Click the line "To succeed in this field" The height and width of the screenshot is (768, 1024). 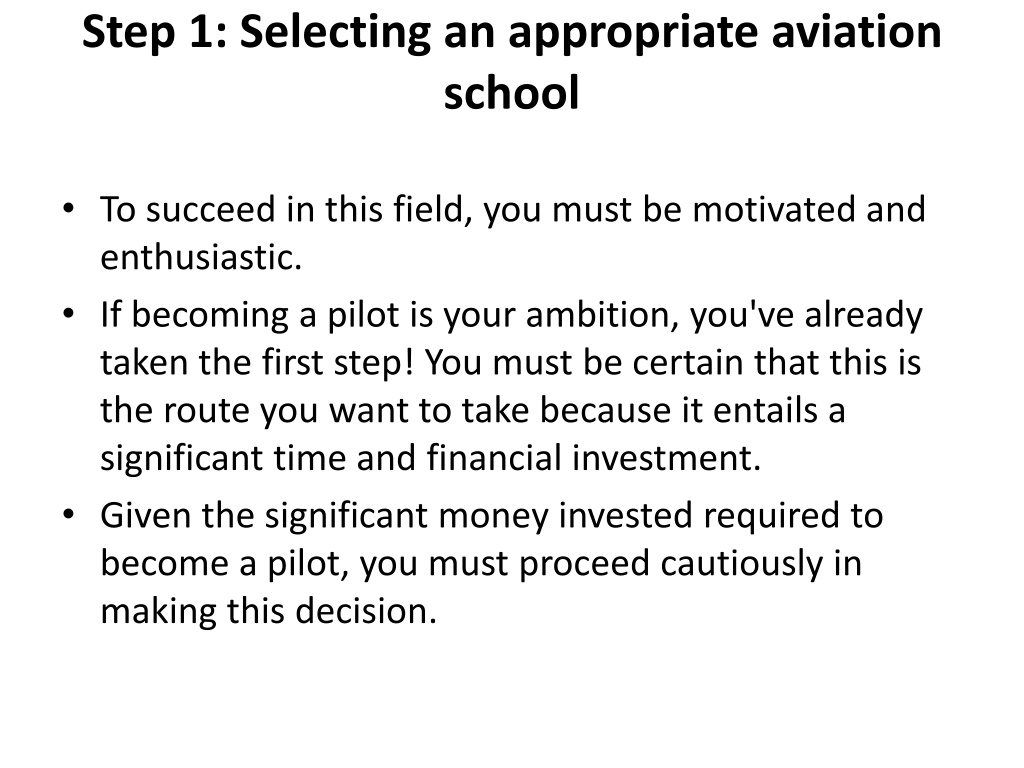pyautogui.click(x=513, y=210)
